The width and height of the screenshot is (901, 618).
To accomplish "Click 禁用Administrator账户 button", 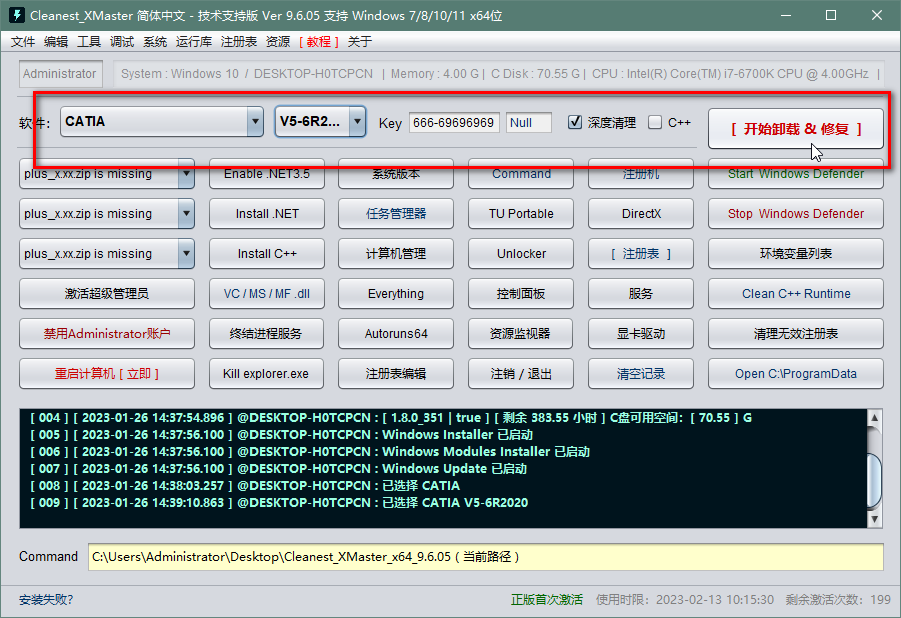I will tap(107, 333).
